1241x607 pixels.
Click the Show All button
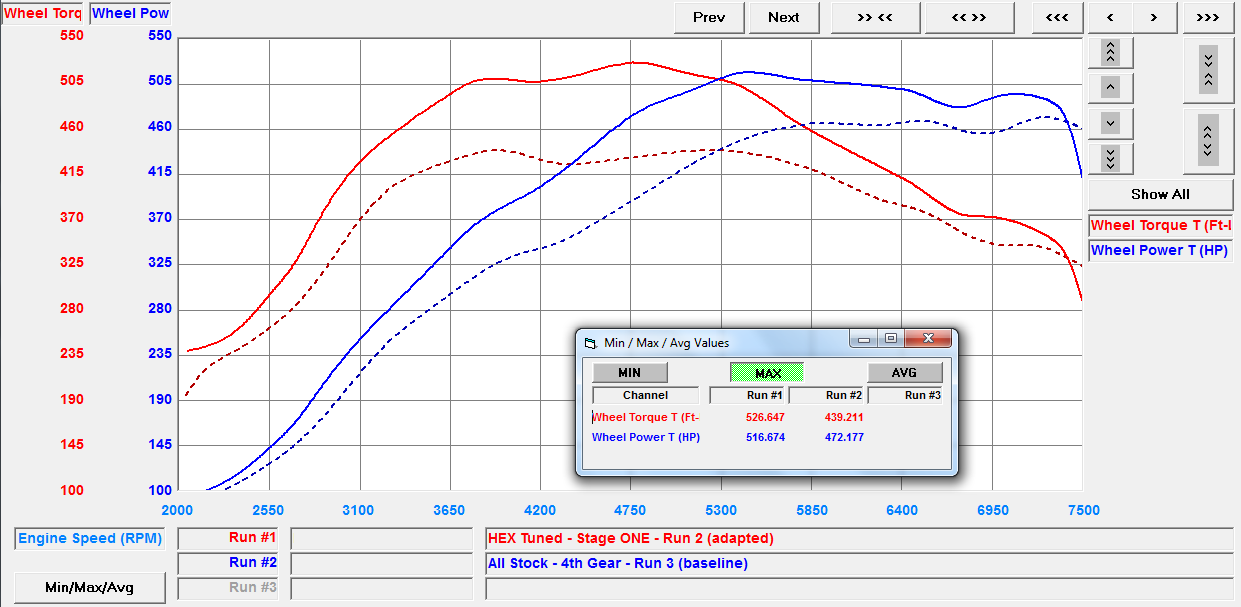point(1160,194)
